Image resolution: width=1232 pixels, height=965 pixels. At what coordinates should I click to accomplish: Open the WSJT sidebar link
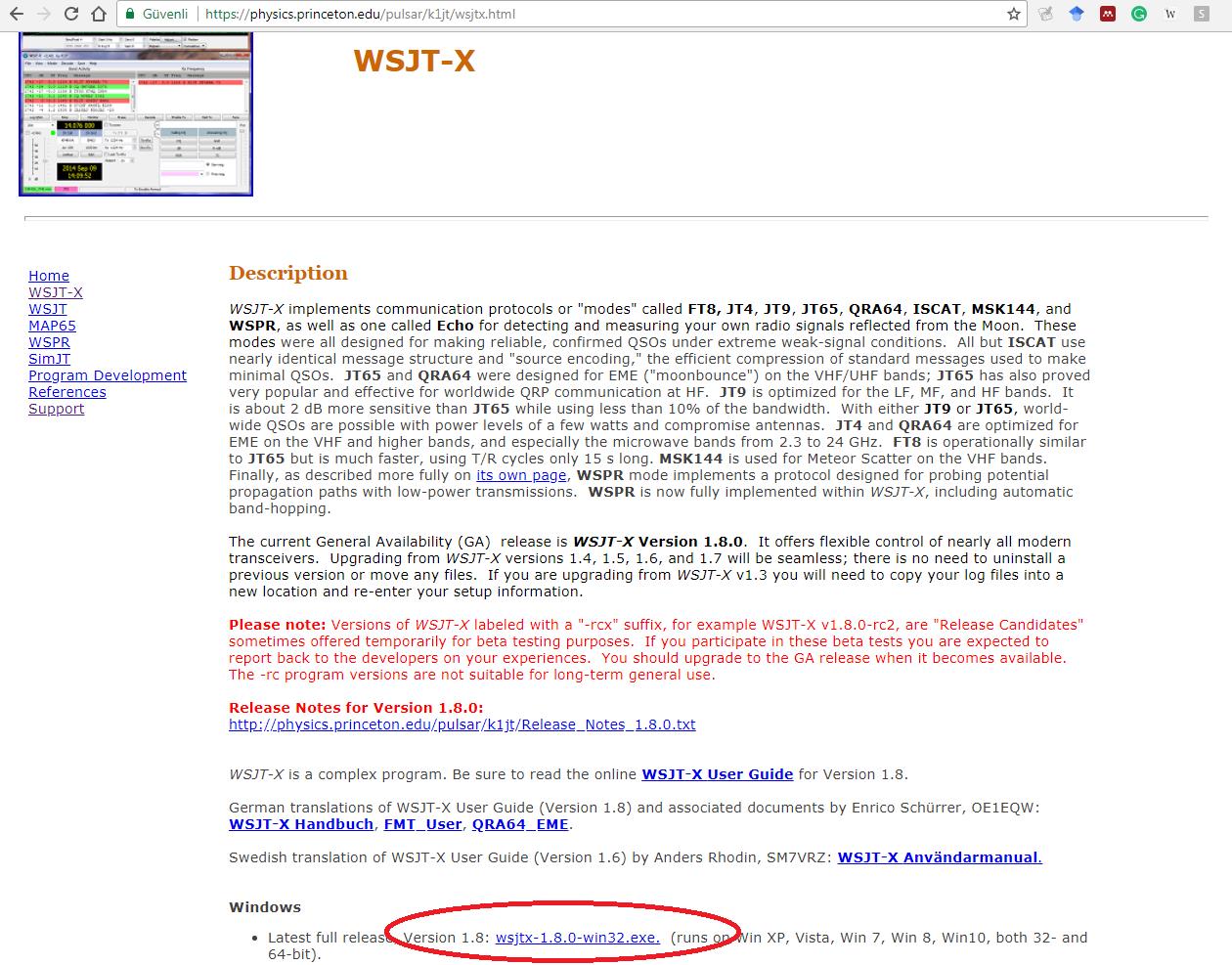click(48, 309)
